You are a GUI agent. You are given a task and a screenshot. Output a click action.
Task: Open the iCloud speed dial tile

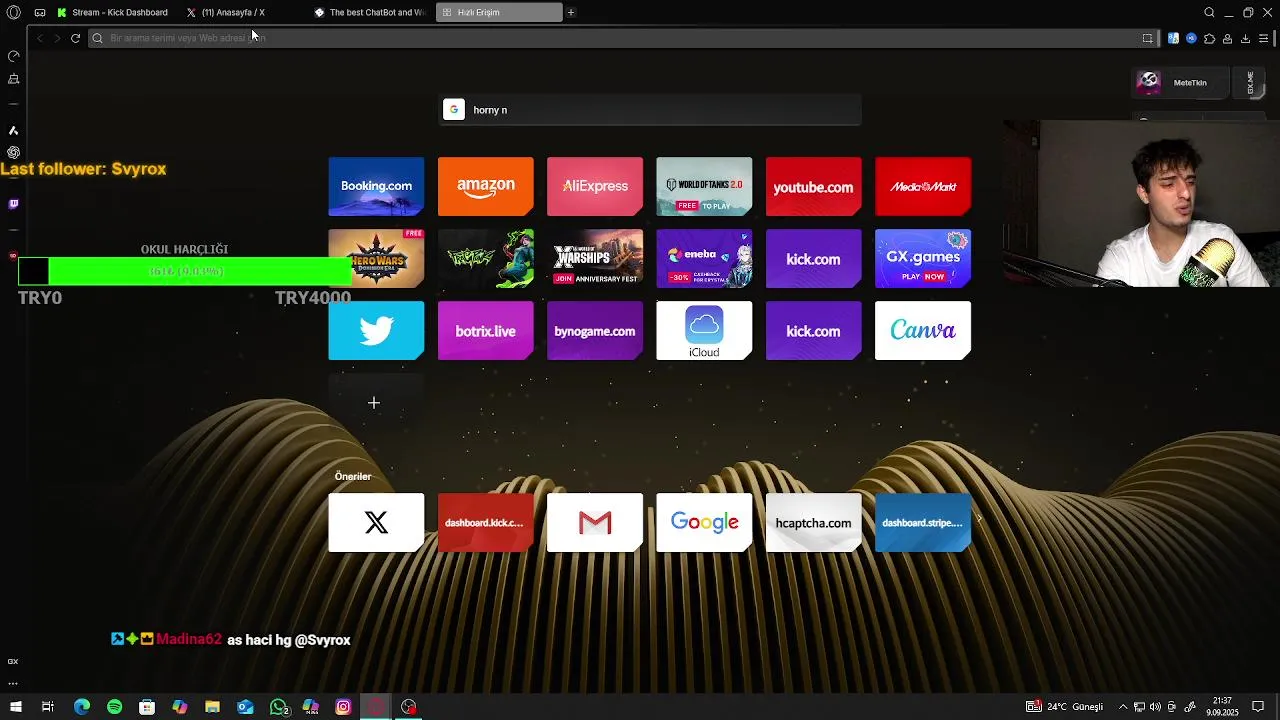tap(704, 330)
